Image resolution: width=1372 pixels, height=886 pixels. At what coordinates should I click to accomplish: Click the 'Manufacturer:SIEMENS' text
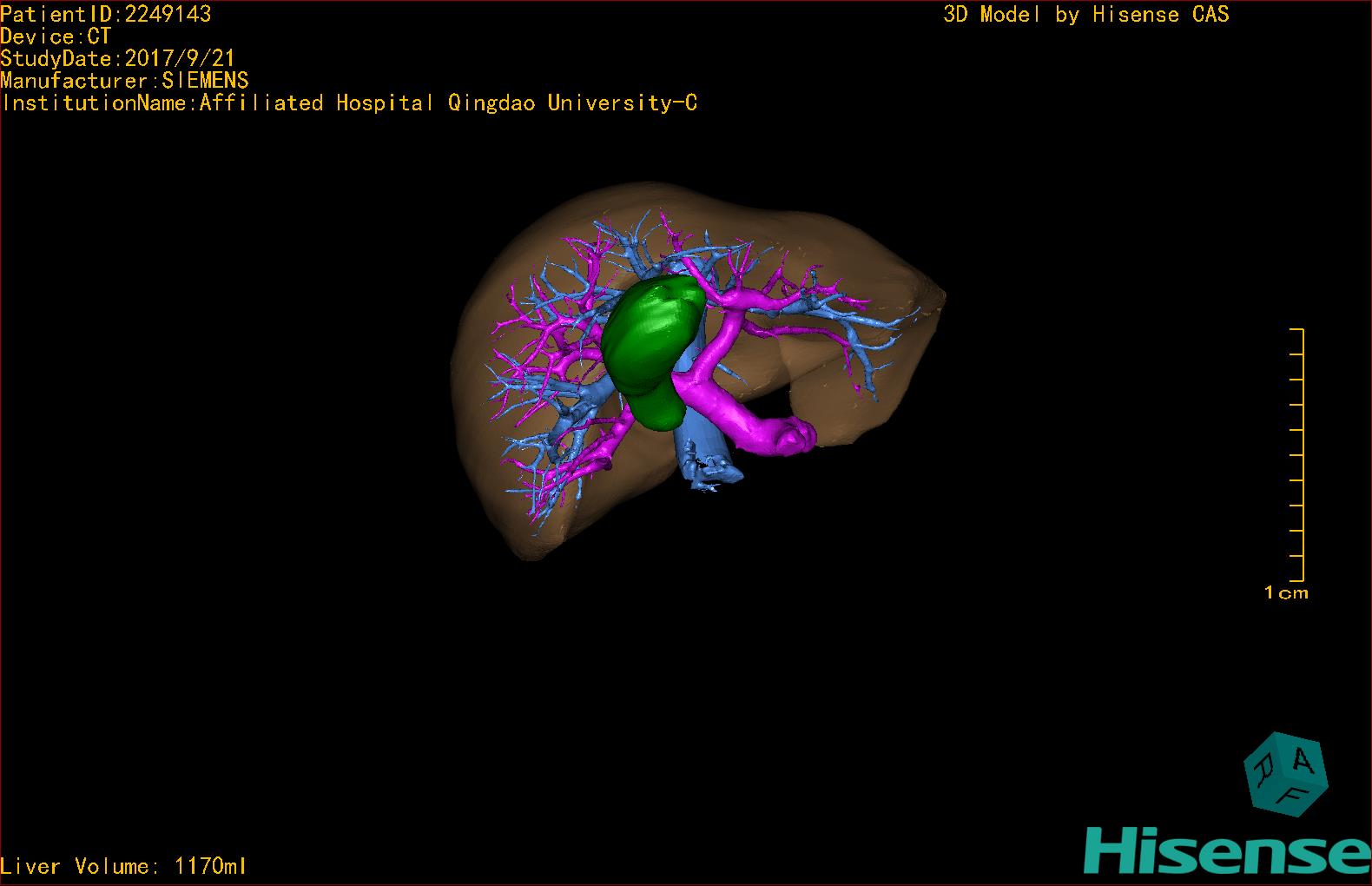124,81
